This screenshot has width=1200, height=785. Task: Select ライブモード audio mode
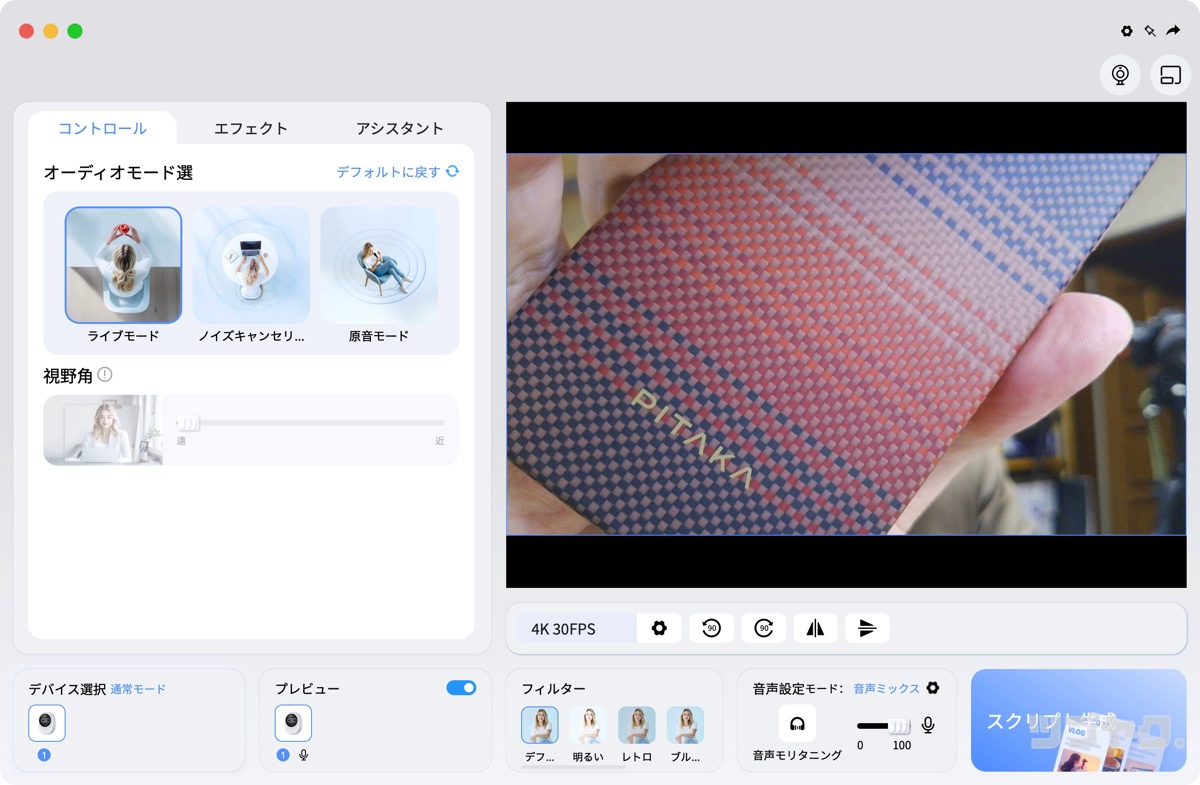point(123,265)
